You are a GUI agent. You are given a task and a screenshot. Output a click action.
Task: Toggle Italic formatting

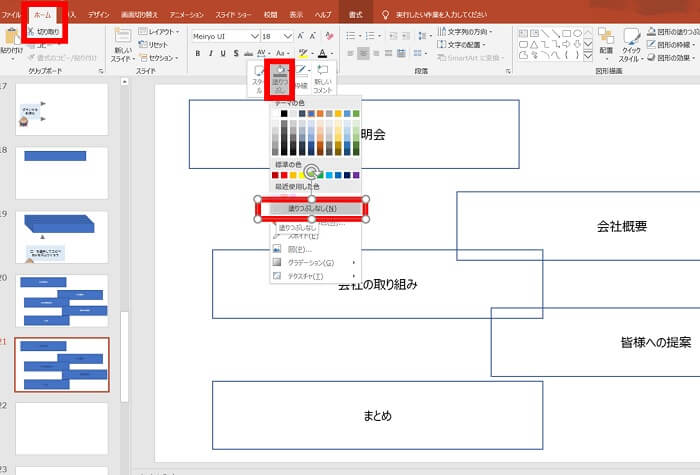tap(211, 53)
